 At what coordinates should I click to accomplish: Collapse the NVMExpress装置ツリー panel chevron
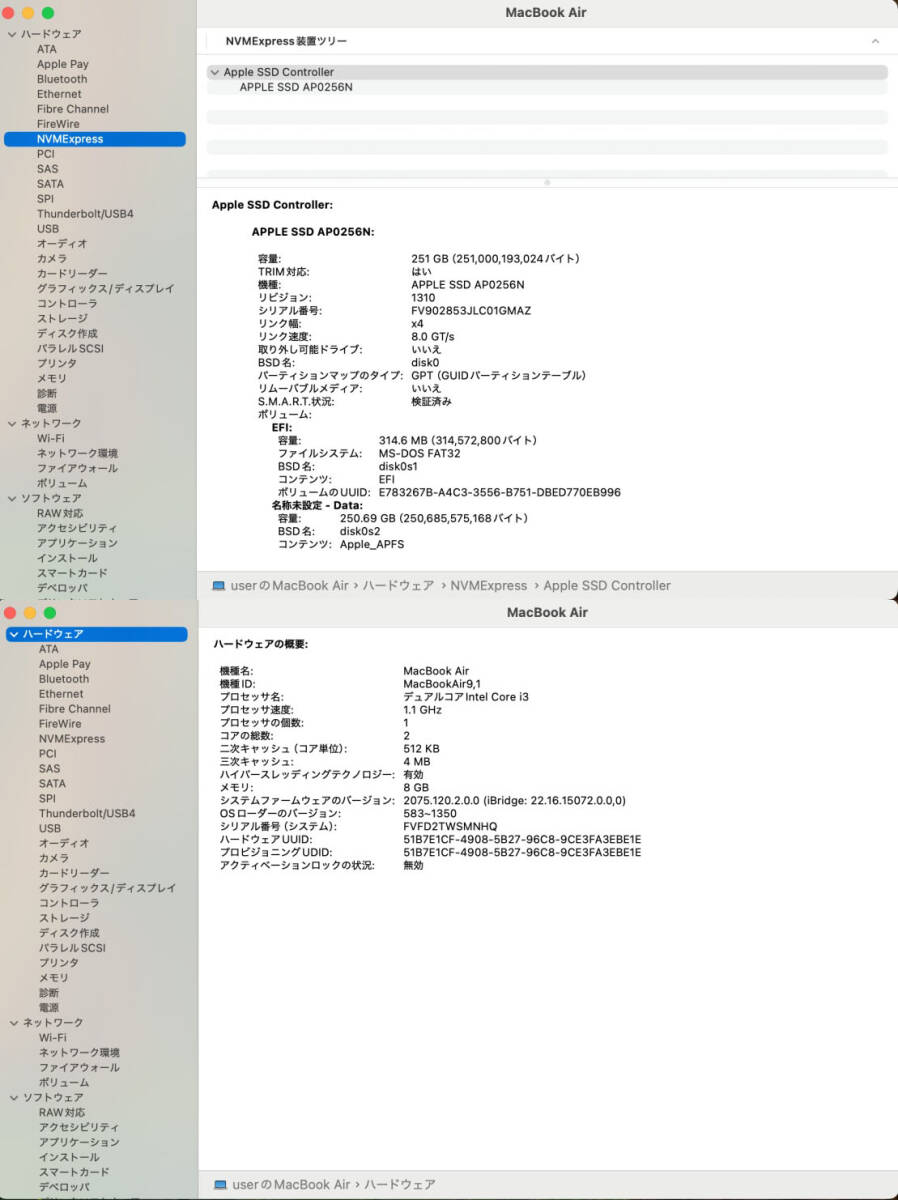click(x=876, y=41)
